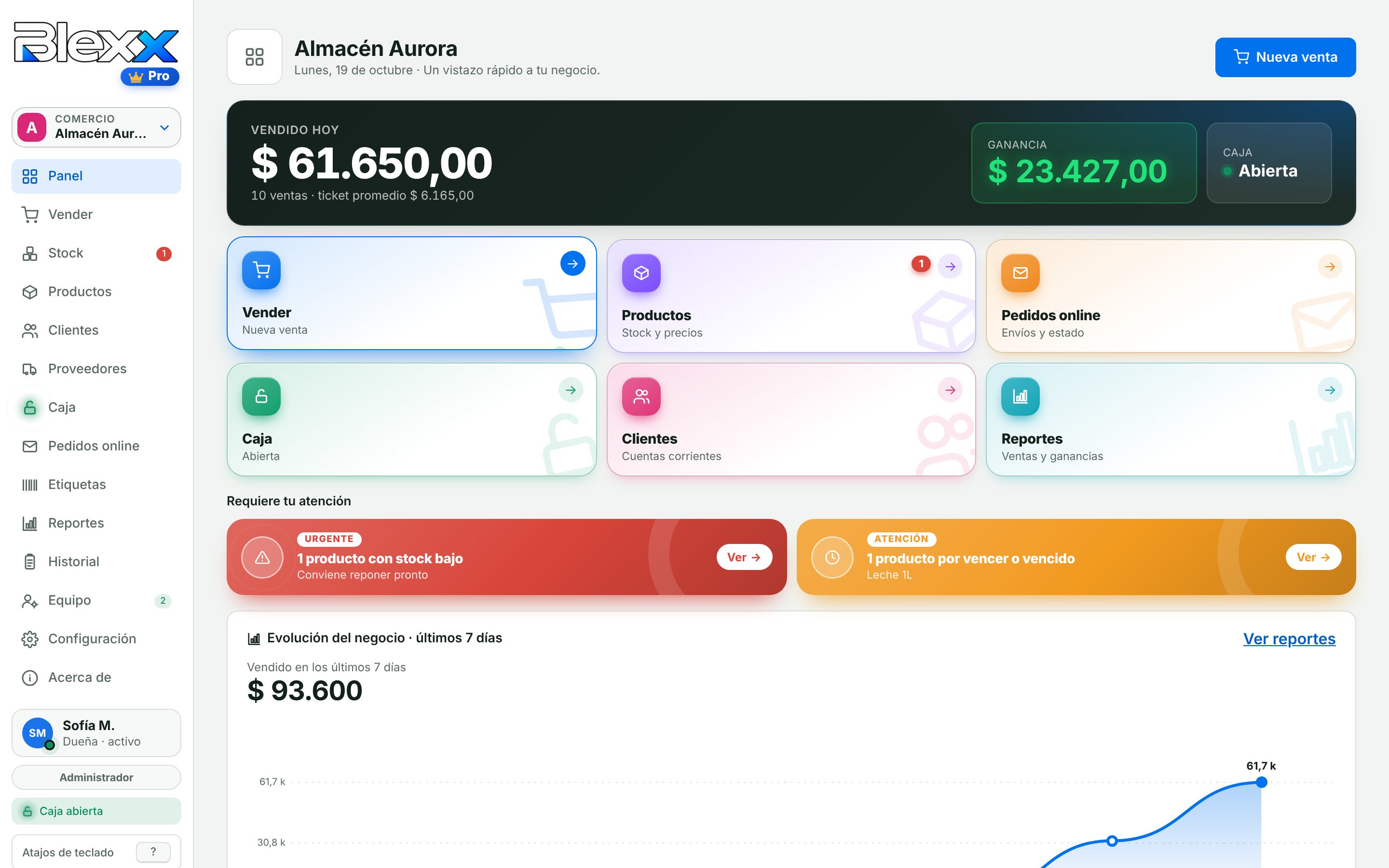
Task: Click the Historial clipboard icon
Action: pos(30,561)
